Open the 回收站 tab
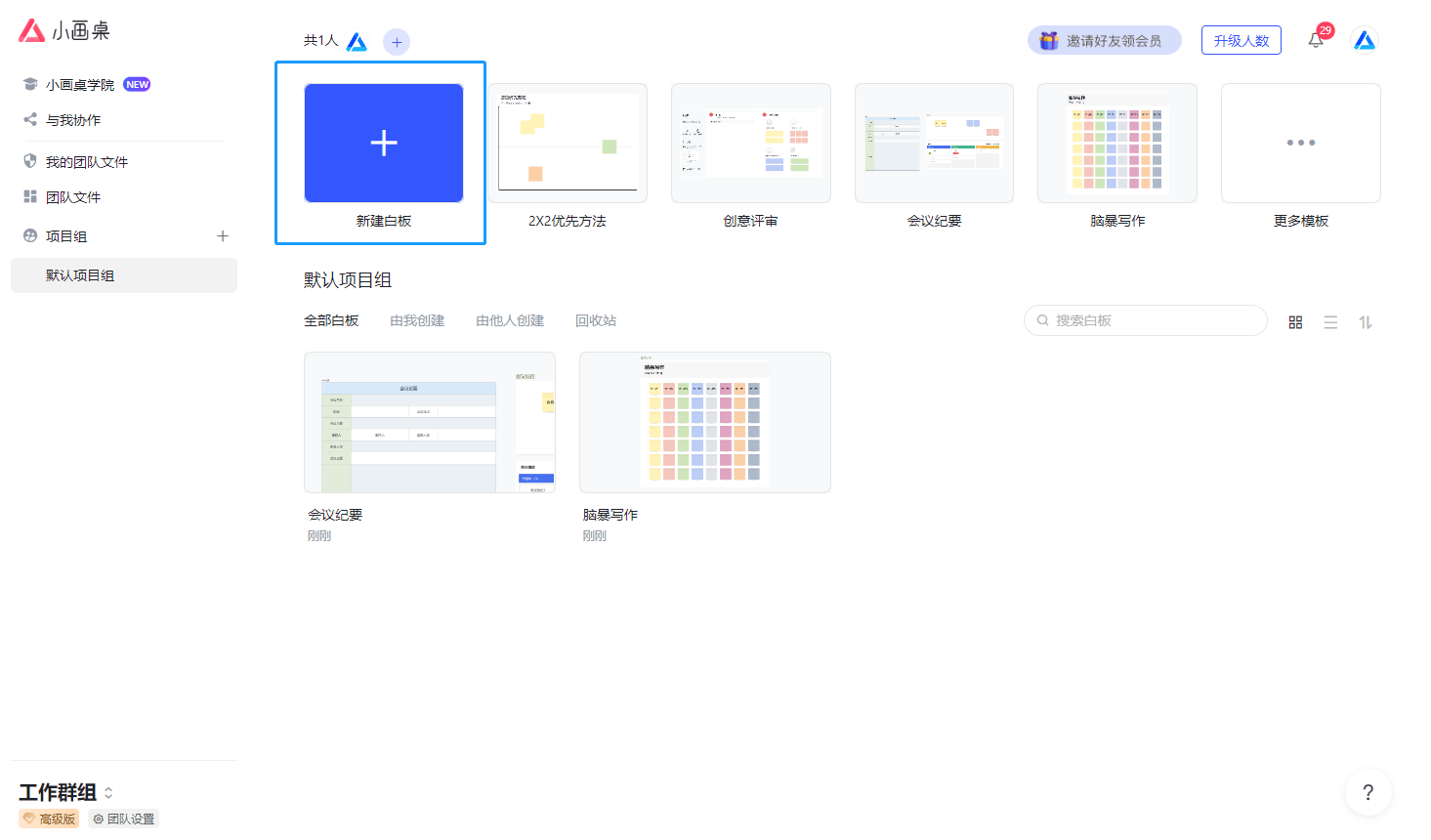This screenshot has height=840, width=1431. (x=596, y=320)
